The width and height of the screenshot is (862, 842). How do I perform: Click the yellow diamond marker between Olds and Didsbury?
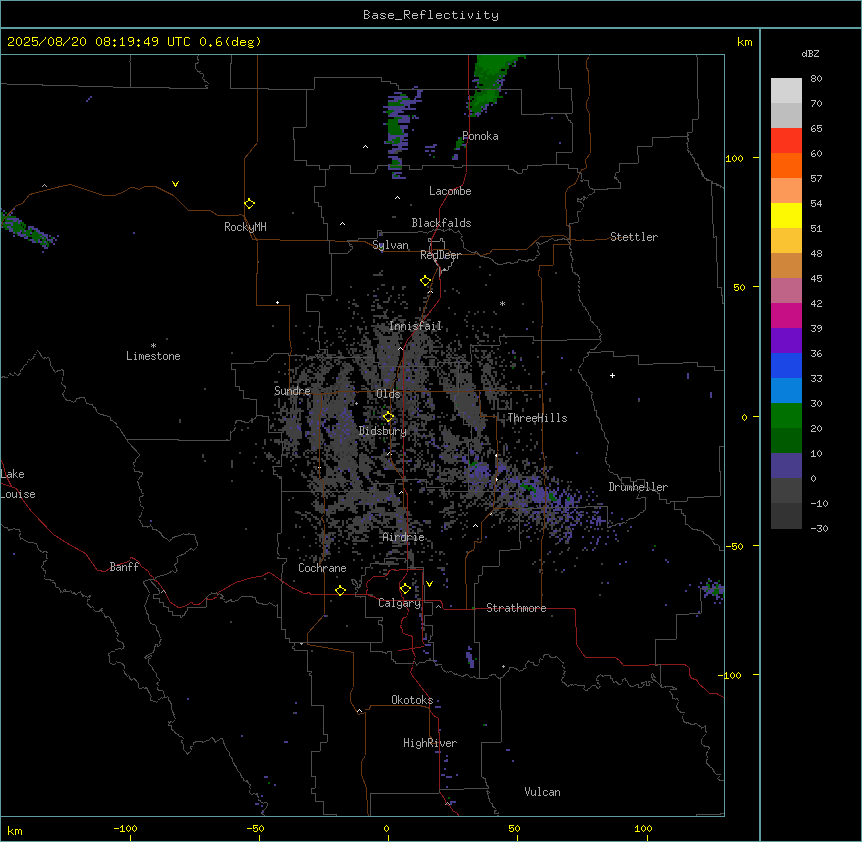pyautogui.click(x=388, y=417)
